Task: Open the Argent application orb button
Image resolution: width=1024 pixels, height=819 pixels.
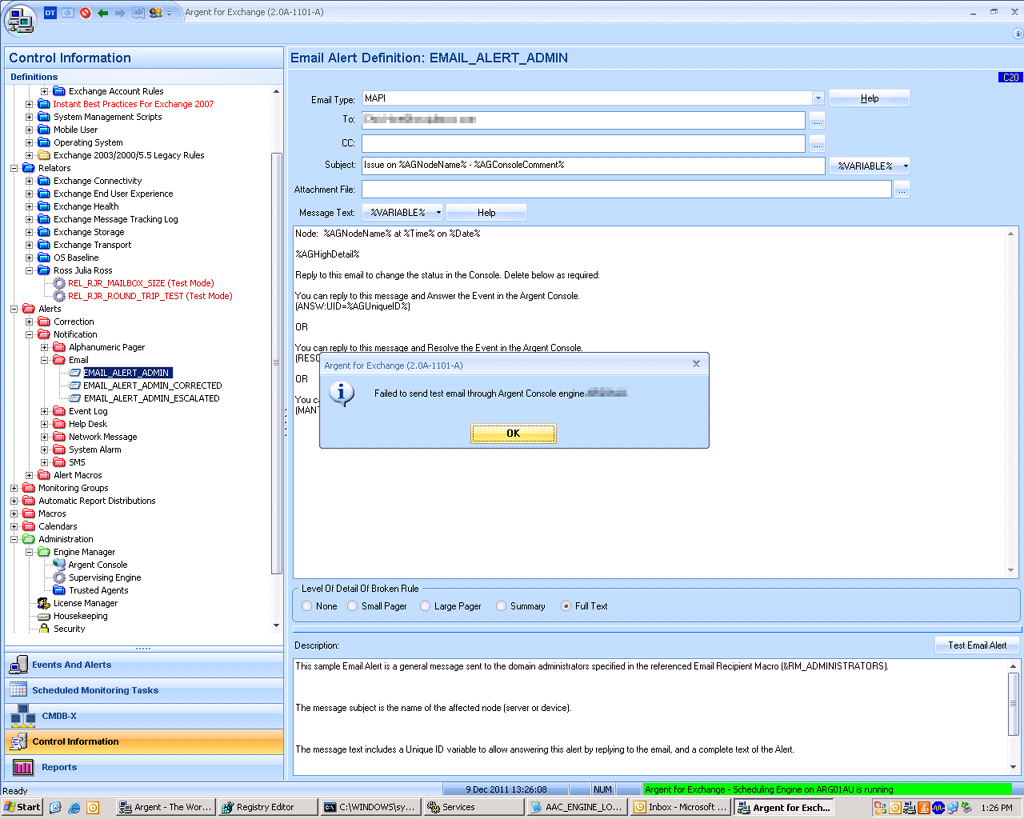Action: (x=19, y=19)
